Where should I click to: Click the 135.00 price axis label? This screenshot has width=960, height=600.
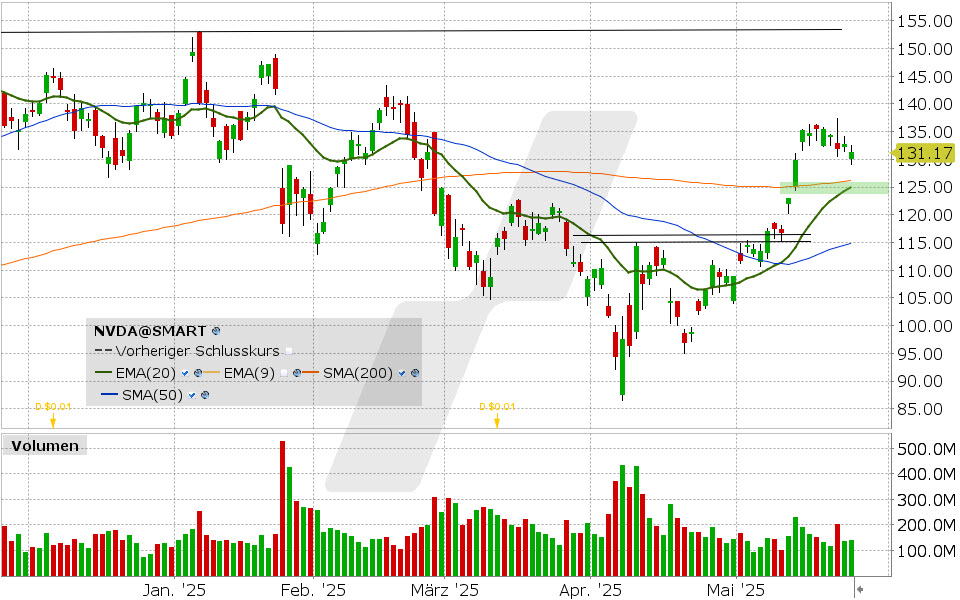(924, 132)
